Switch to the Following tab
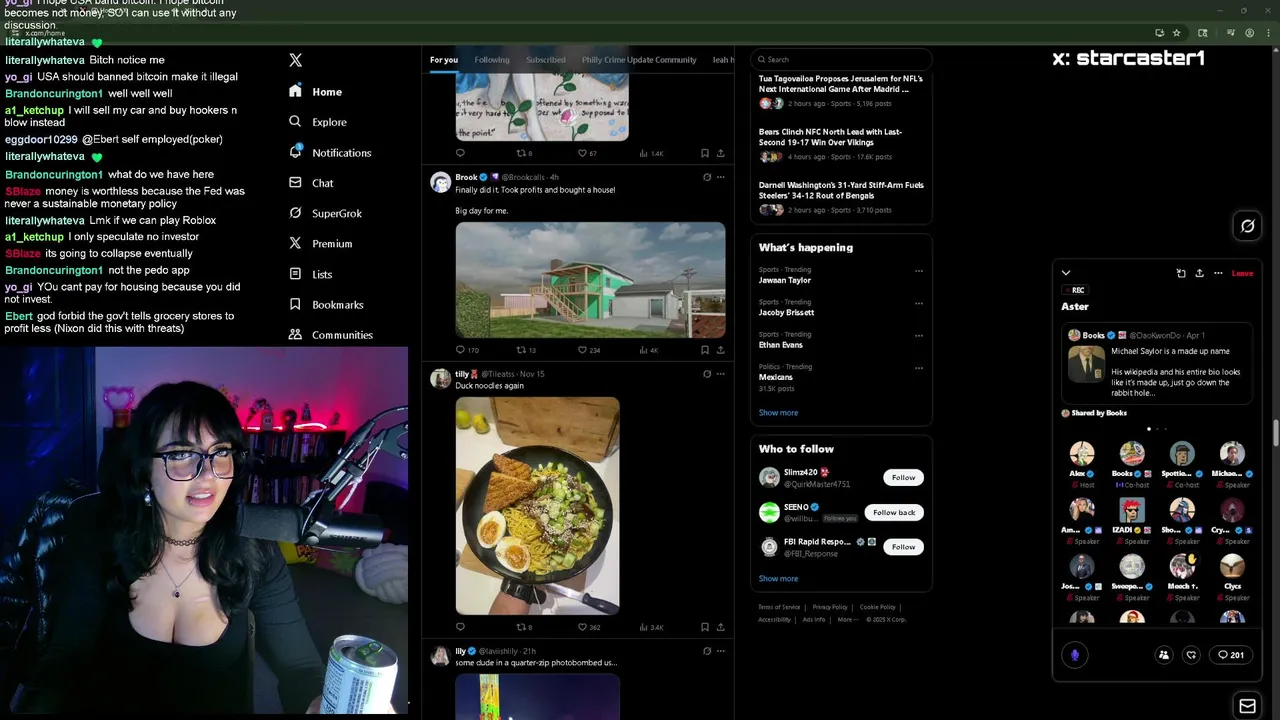The width and height of the screenshot is (1280, 720). coord(491,60)
